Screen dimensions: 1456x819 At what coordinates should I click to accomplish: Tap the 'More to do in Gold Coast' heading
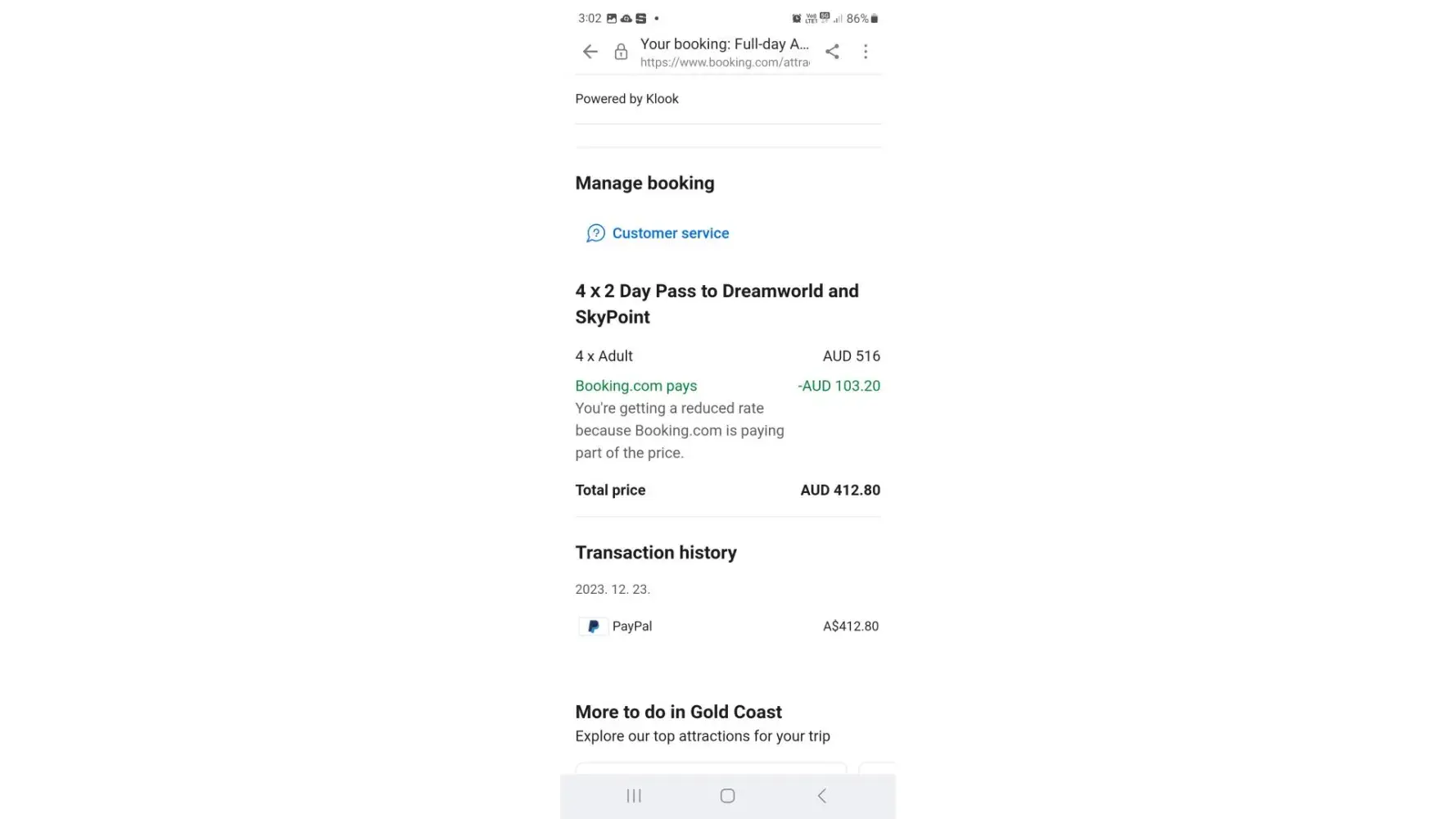pos(678,712)
